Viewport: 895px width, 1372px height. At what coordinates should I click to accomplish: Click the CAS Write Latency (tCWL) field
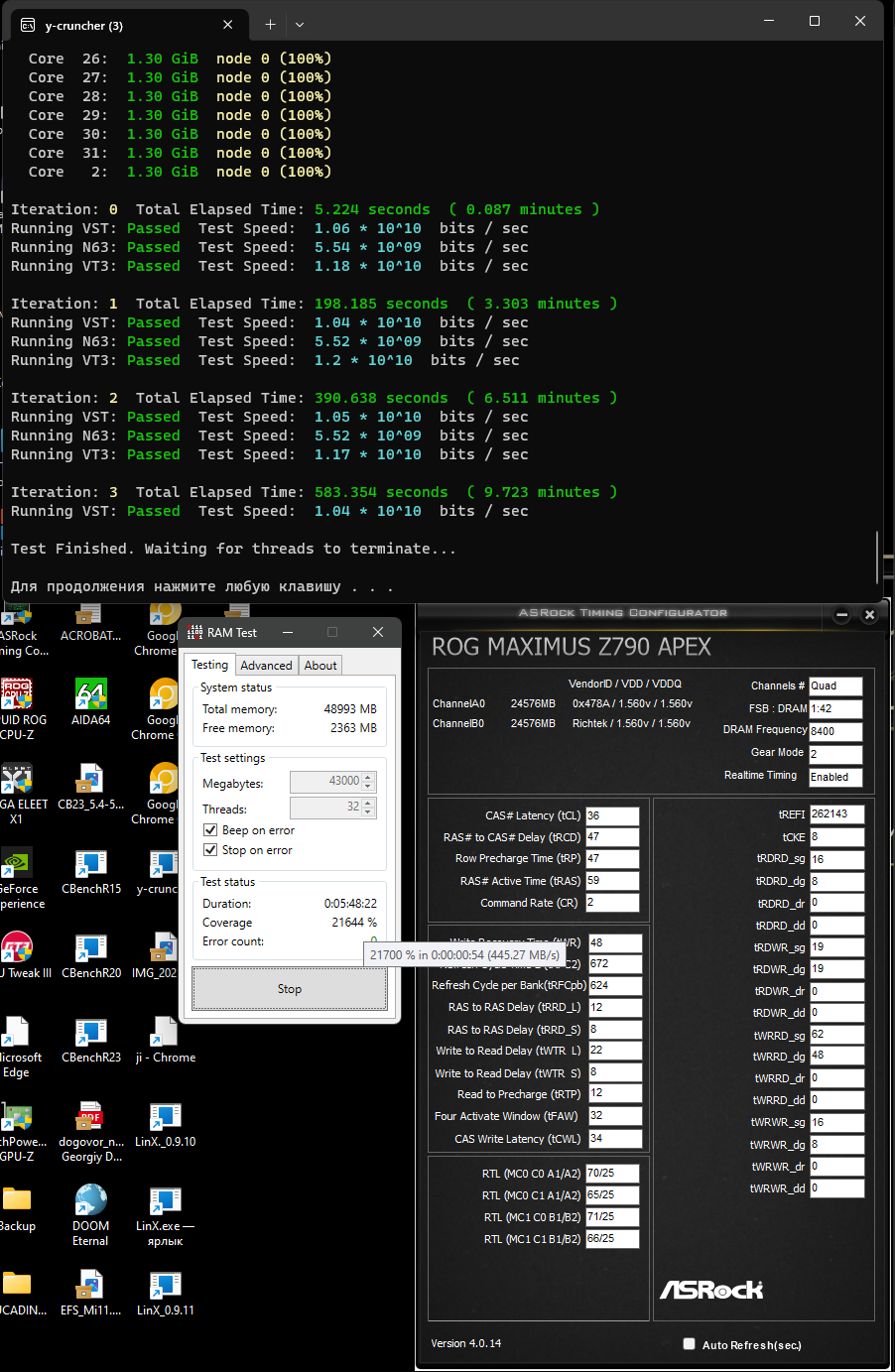point(615,1139)
